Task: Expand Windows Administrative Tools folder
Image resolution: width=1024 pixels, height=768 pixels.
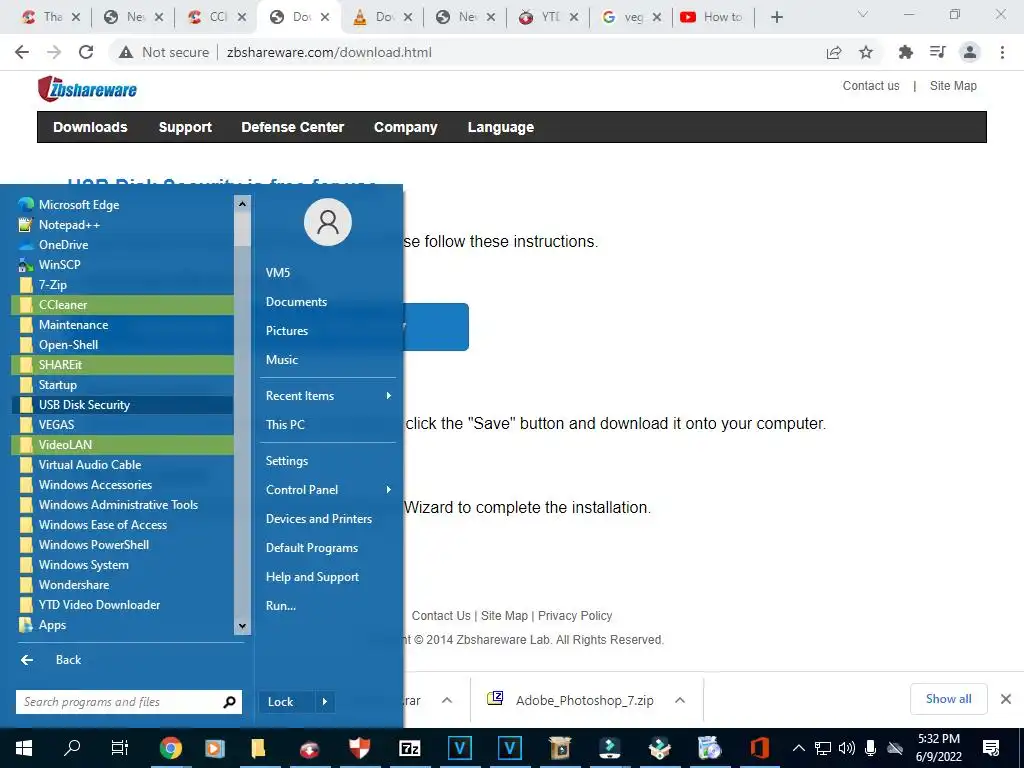Action: 122,505
